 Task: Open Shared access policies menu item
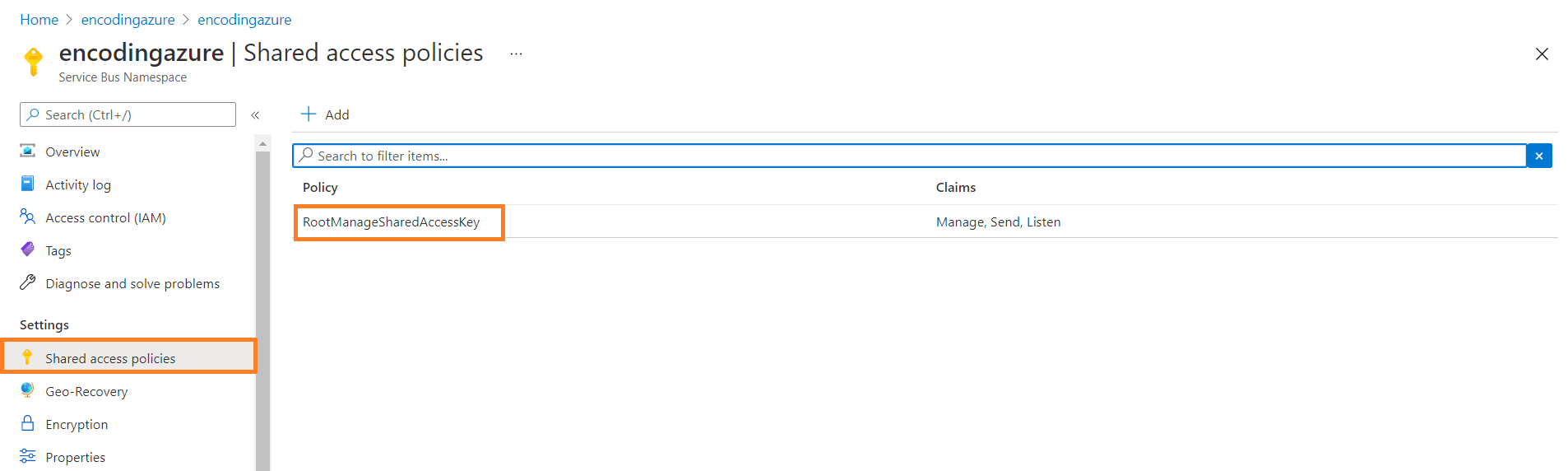(x=110, y=358)
